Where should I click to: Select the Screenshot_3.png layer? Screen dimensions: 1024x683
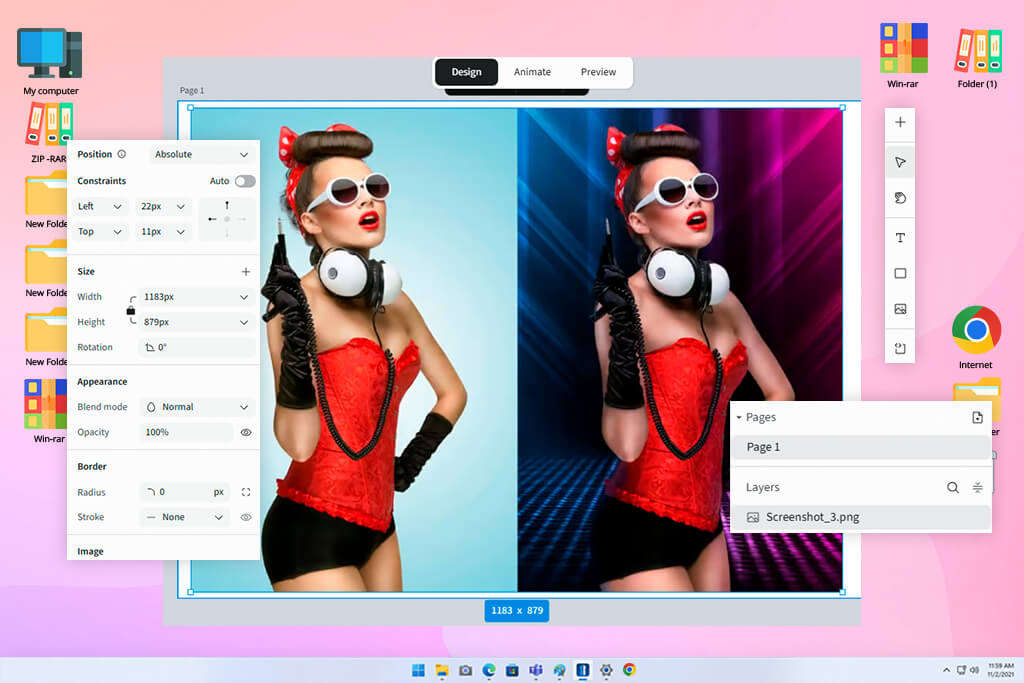coord(860,517)
